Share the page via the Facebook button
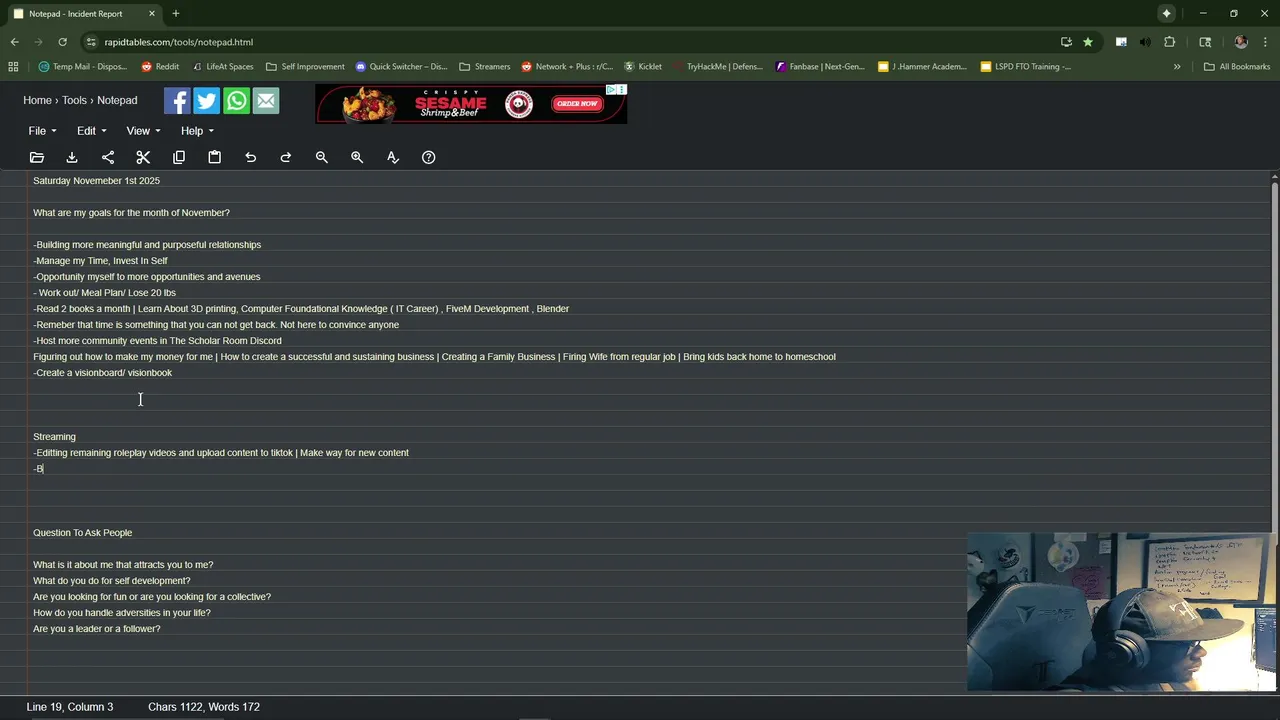 click(177, 101)
